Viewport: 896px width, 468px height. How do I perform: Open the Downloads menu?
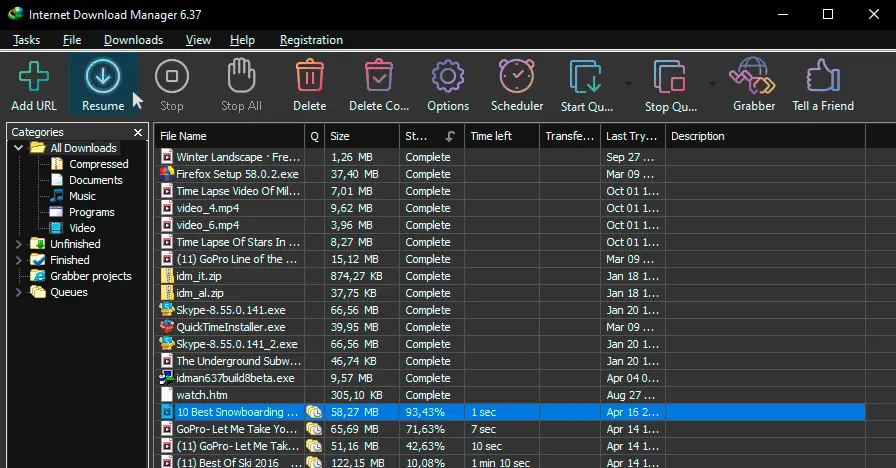[133, 40]
